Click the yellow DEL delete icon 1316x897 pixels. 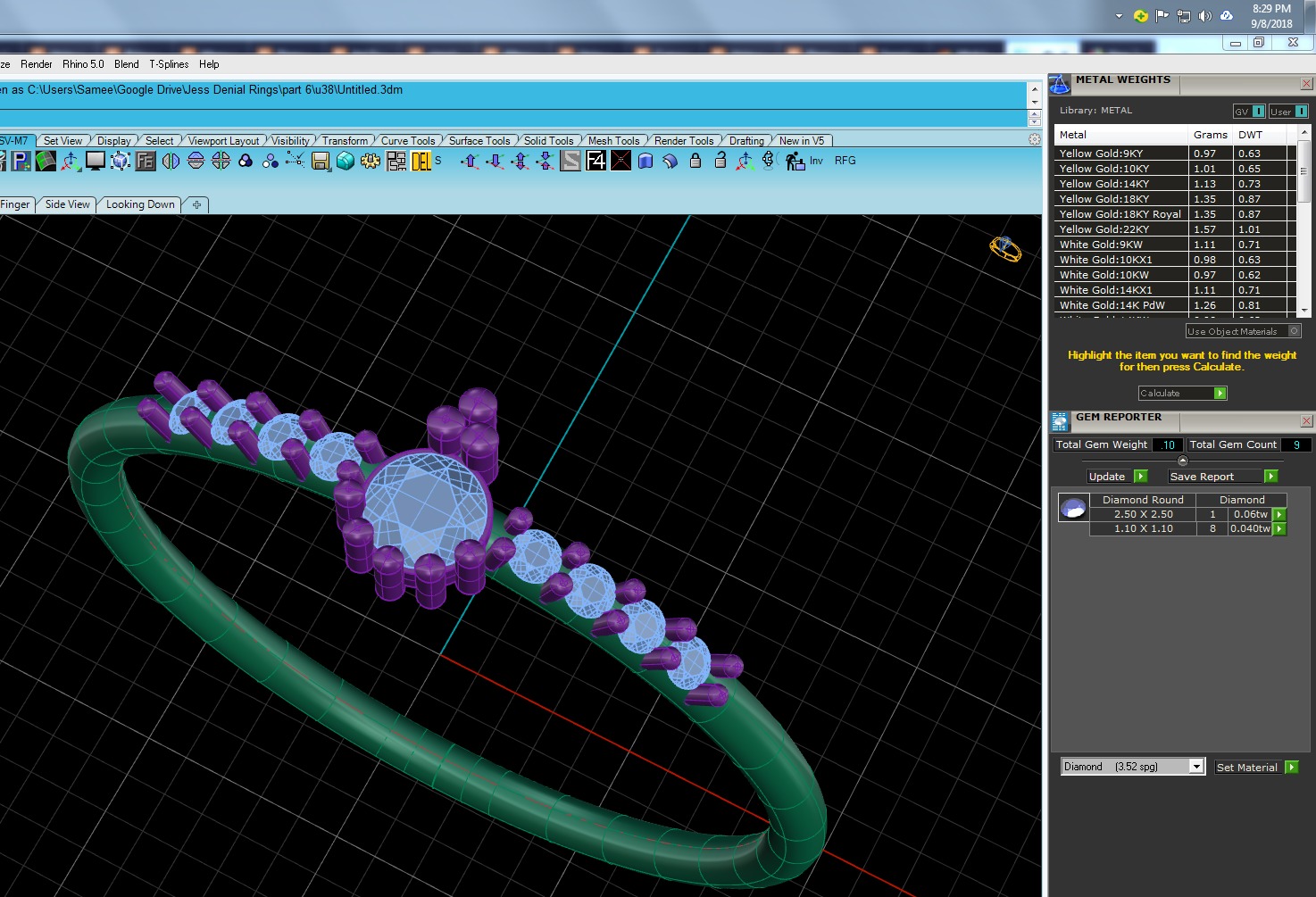click(421, 161)
